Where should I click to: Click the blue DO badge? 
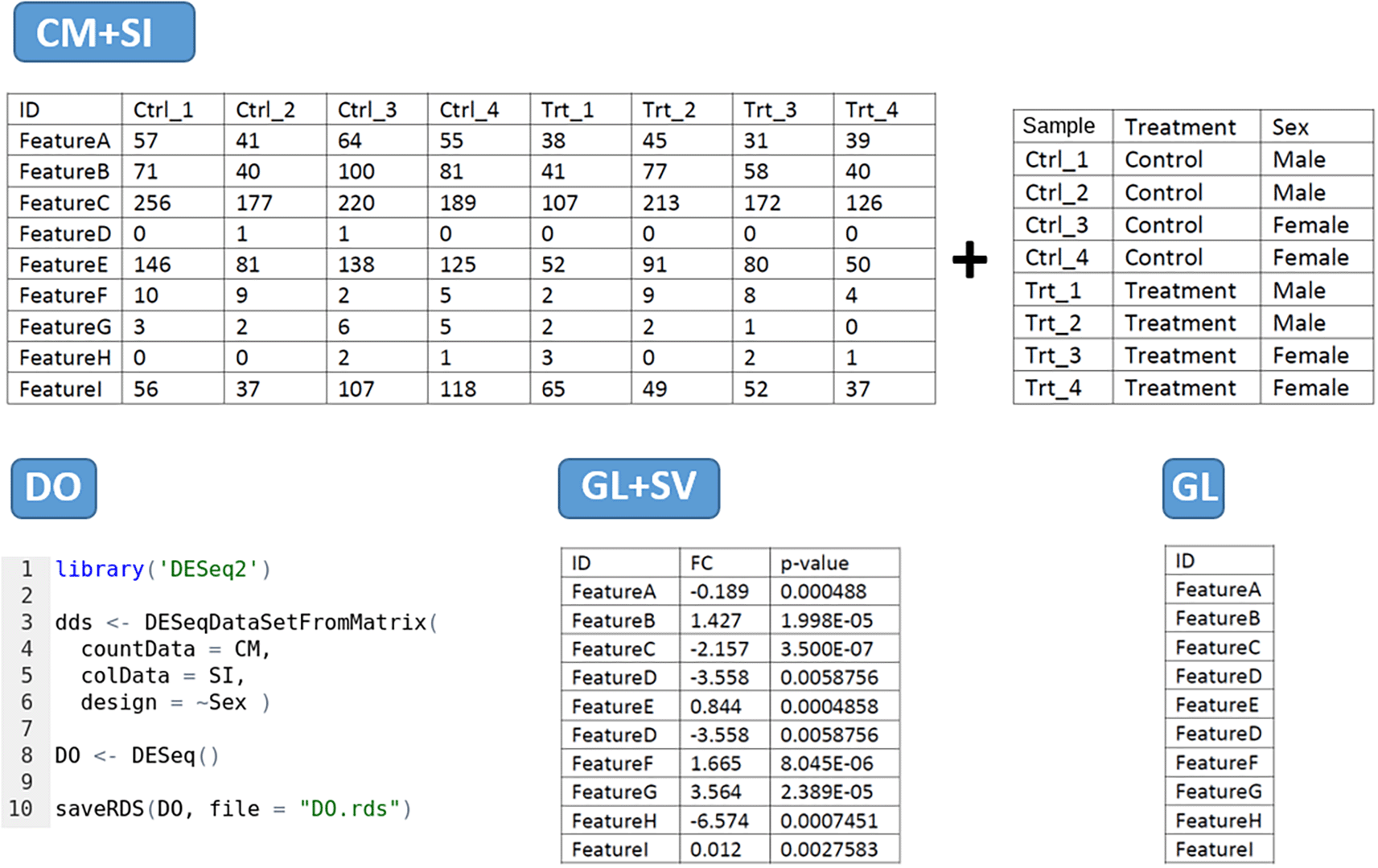coord(54,488)
